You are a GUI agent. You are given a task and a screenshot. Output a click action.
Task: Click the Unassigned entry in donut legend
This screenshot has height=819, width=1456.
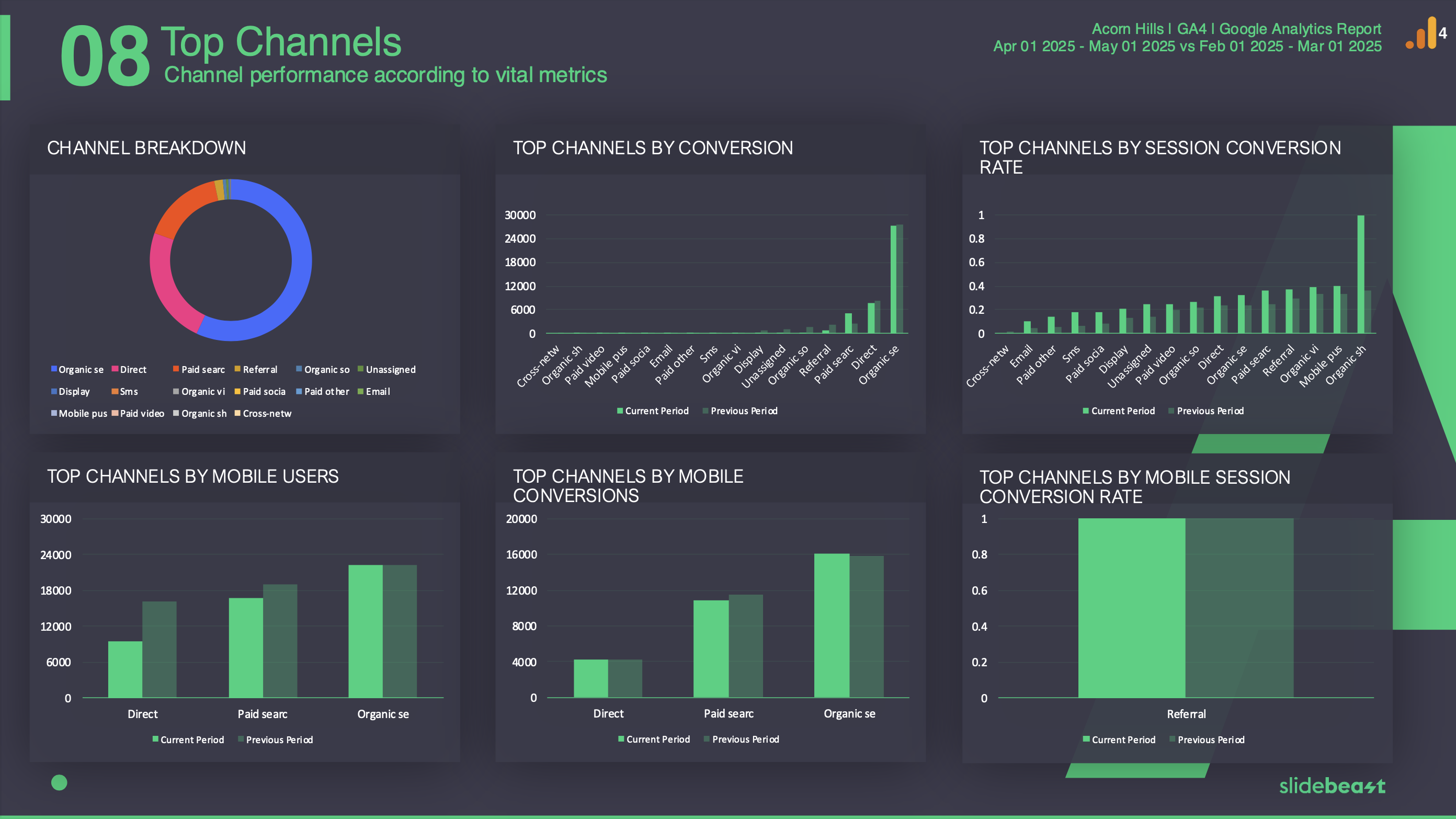pyautogui.click(x=386, y=369)
